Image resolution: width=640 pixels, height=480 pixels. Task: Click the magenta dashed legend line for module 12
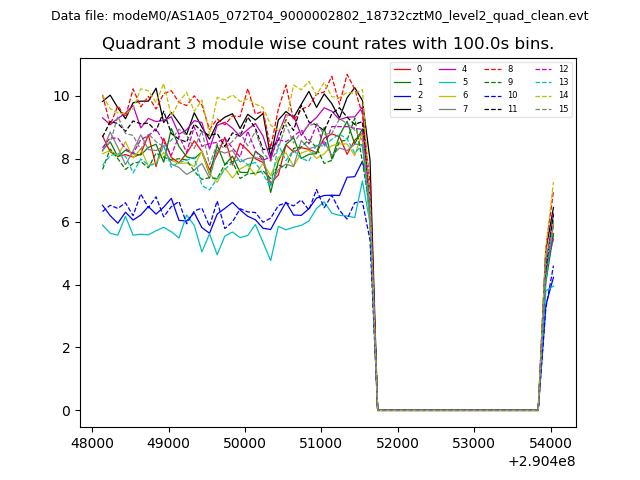click(x=538, y=69)
